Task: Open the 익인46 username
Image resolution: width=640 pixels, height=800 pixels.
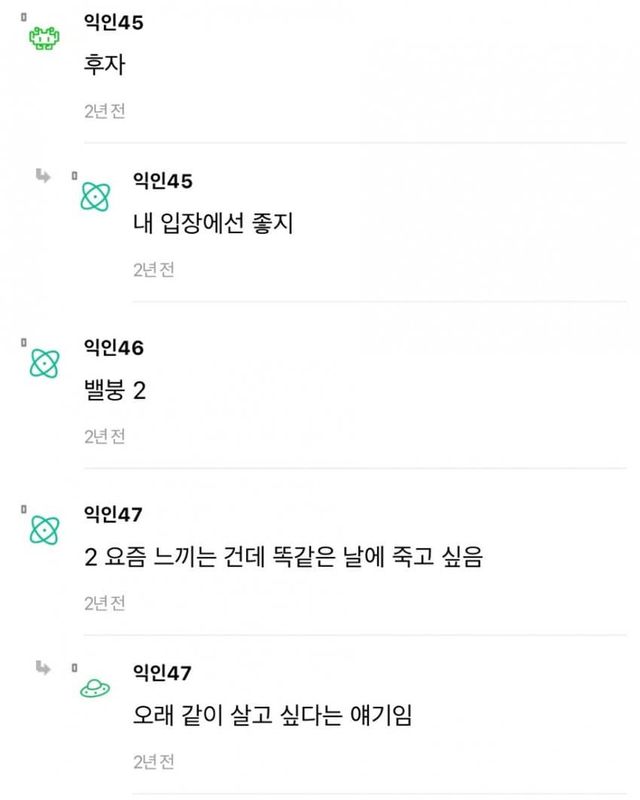Action: click(x=114, y=348)
